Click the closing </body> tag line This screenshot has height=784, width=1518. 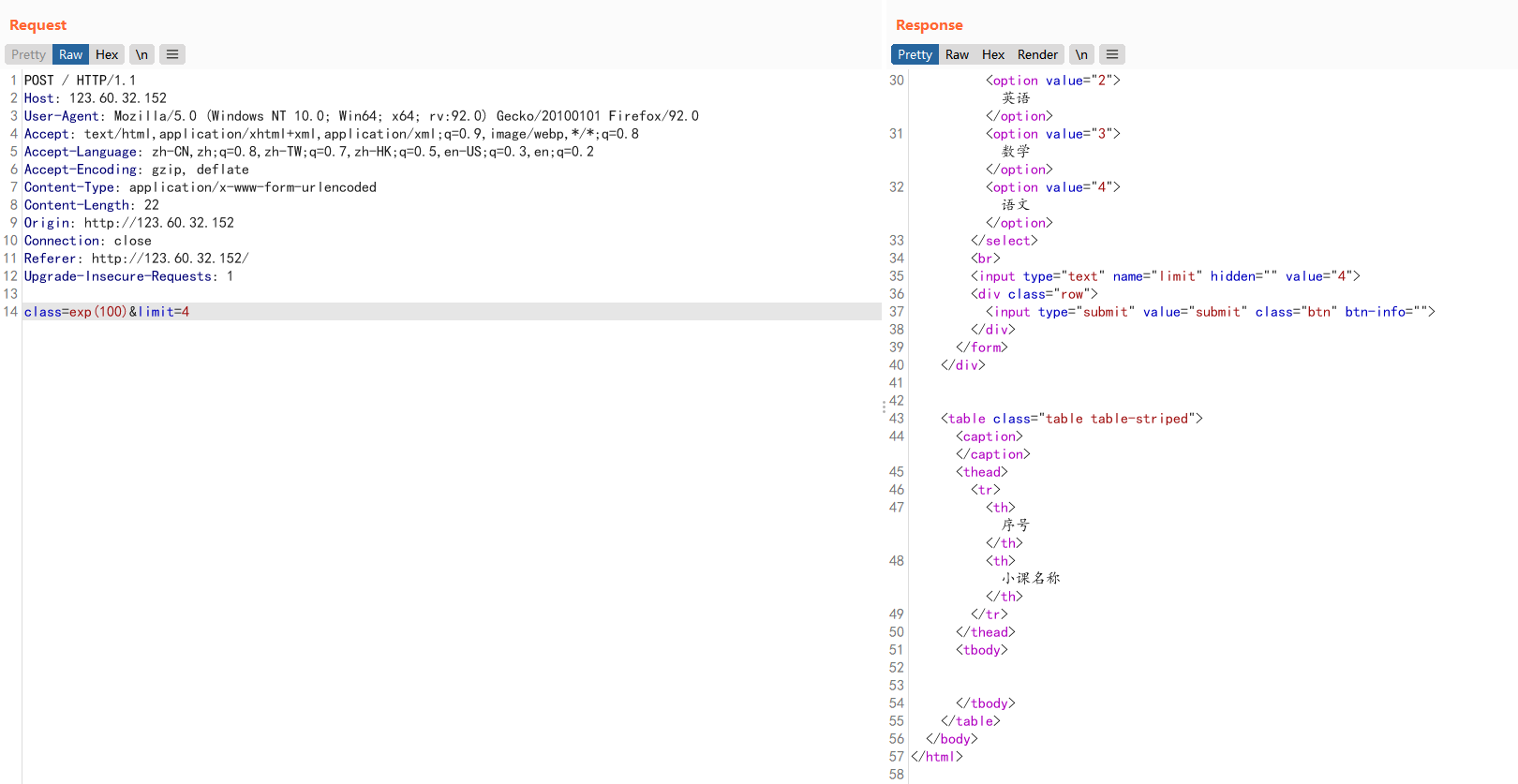click(952, 739)
